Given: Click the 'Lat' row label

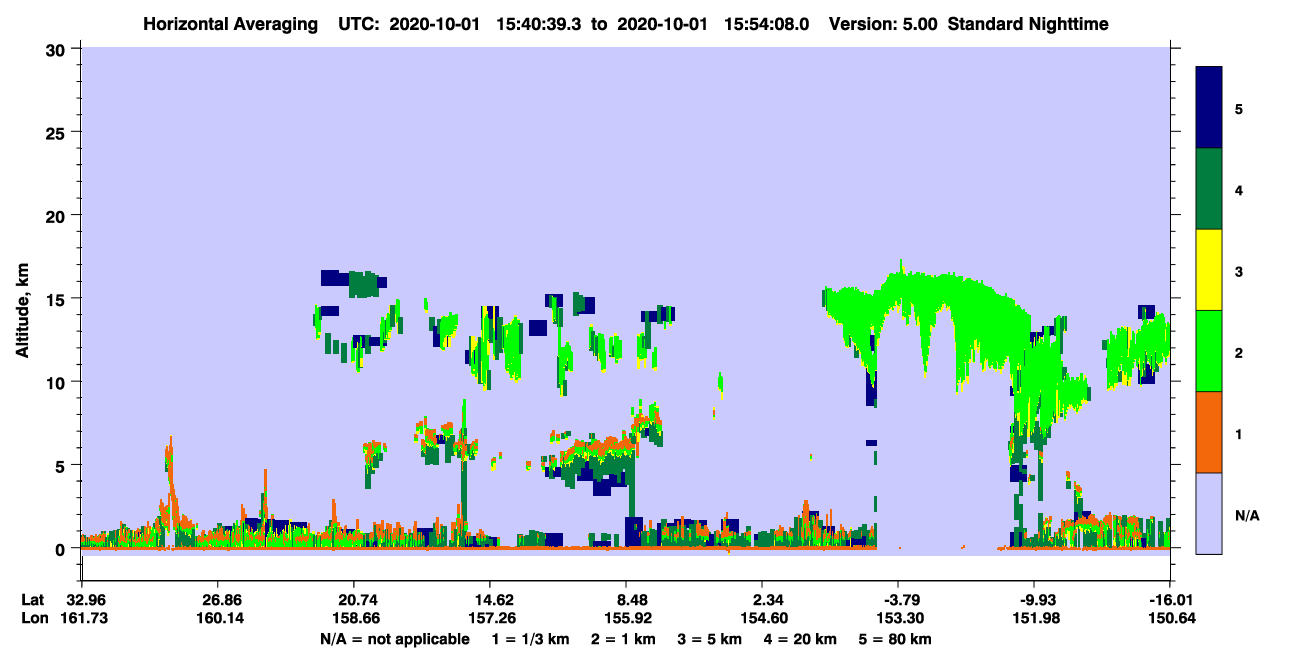Looking at the screenshot, I should click(33, 600).
